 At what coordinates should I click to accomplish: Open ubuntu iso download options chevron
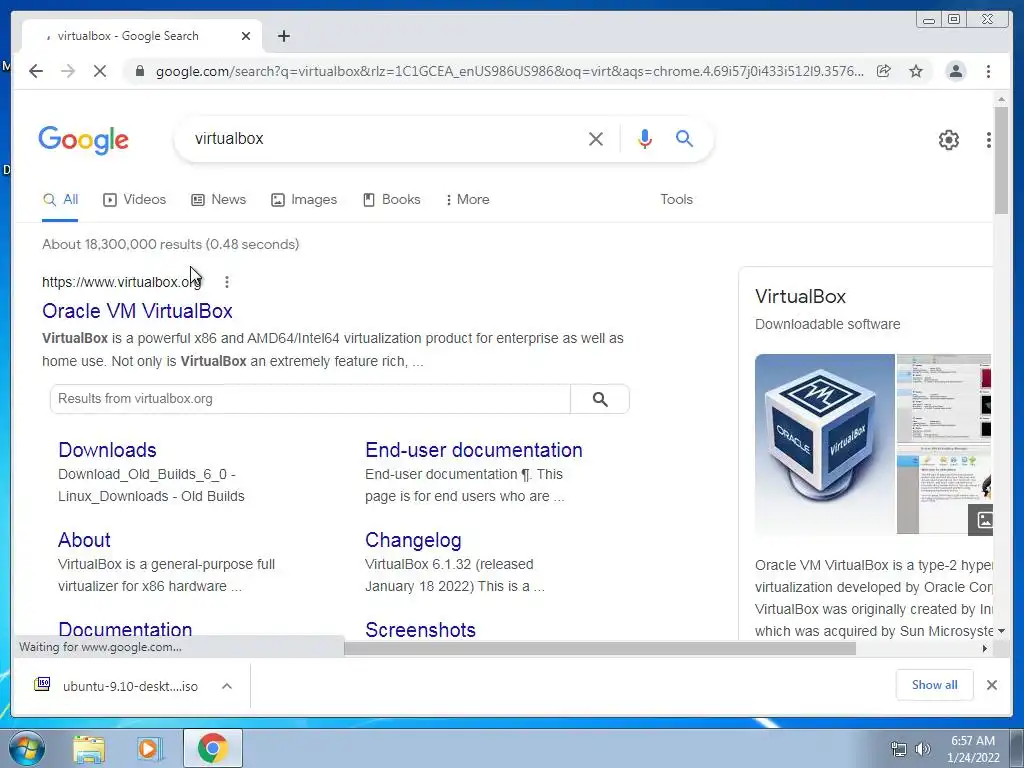click(227, 686)
